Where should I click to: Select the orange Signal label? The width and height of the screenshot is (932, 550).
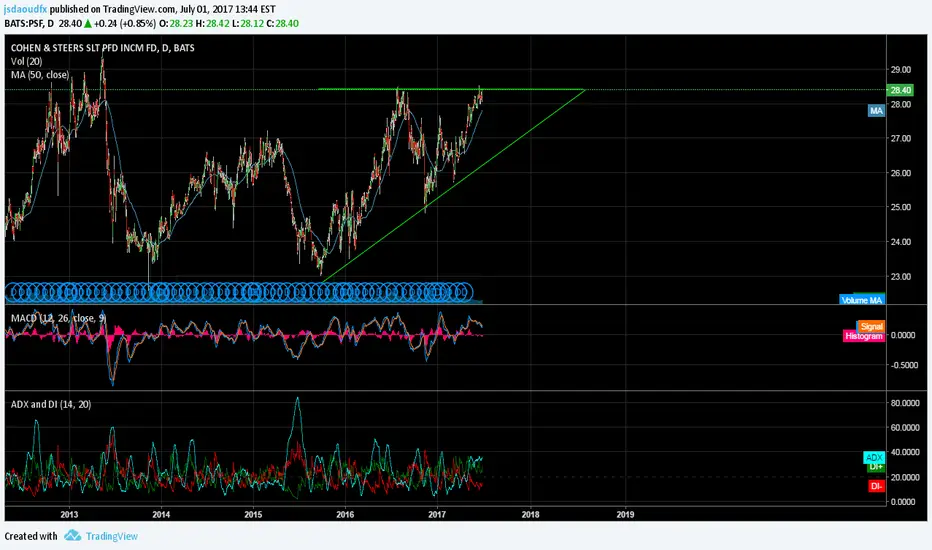coord(871,326)
